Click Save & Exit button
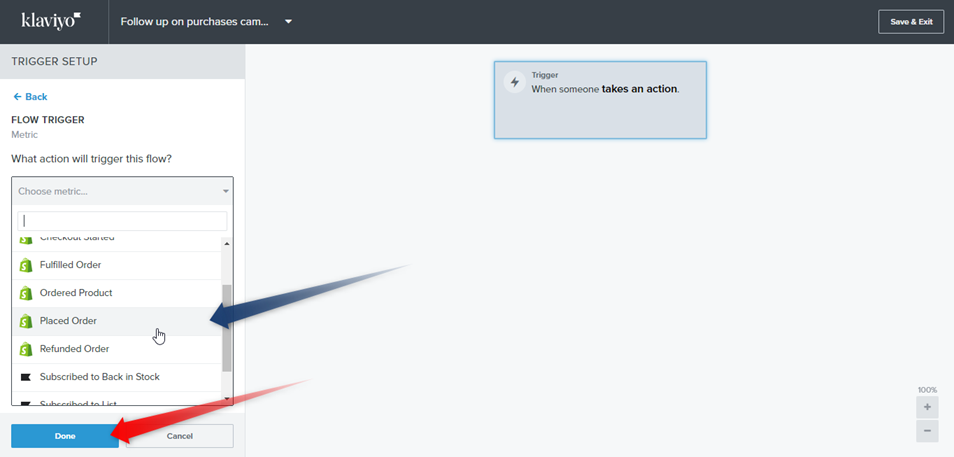The image size is (954, 457). [x=911, y=22]
